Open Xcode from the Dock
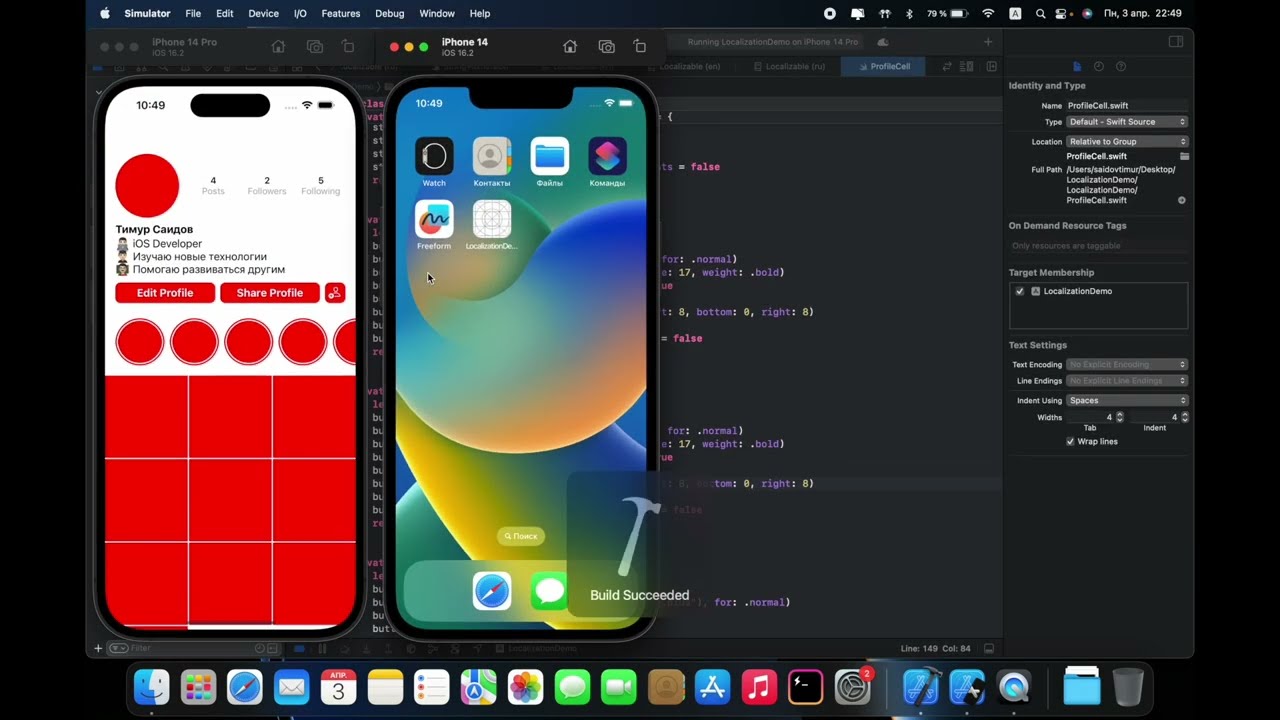This screenshot has width=1280, height=720. click(x=920, y=687)
